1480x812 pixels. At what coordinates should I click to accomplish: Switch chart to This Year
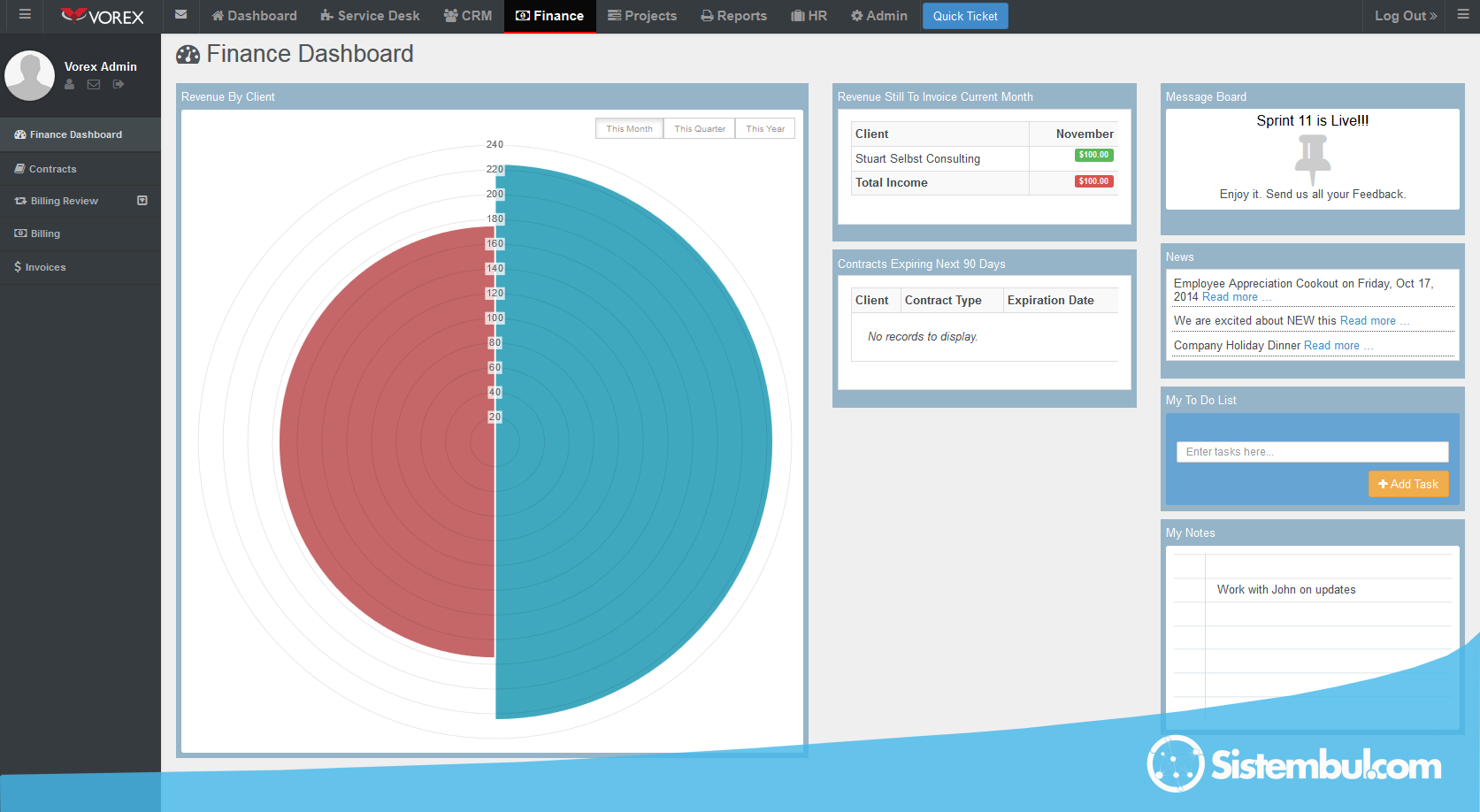[x=765, y=129]
